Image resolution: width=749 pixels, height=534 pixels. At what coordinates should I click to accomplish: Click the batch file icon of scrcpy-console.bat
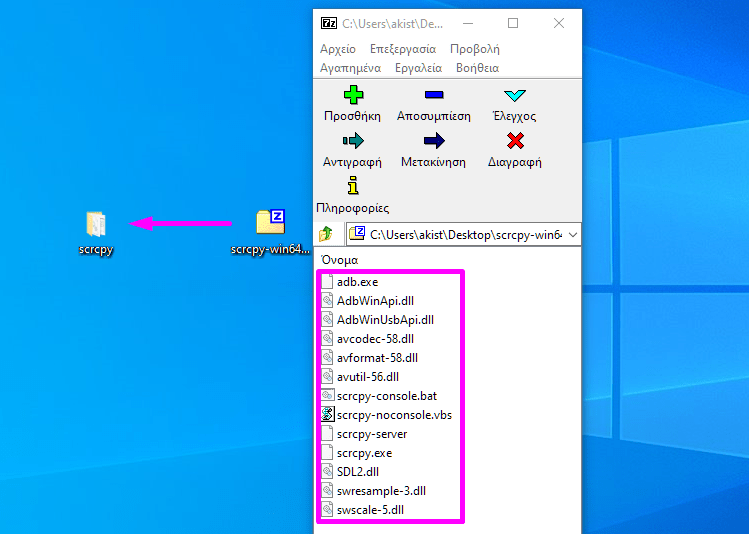(327, 395)
